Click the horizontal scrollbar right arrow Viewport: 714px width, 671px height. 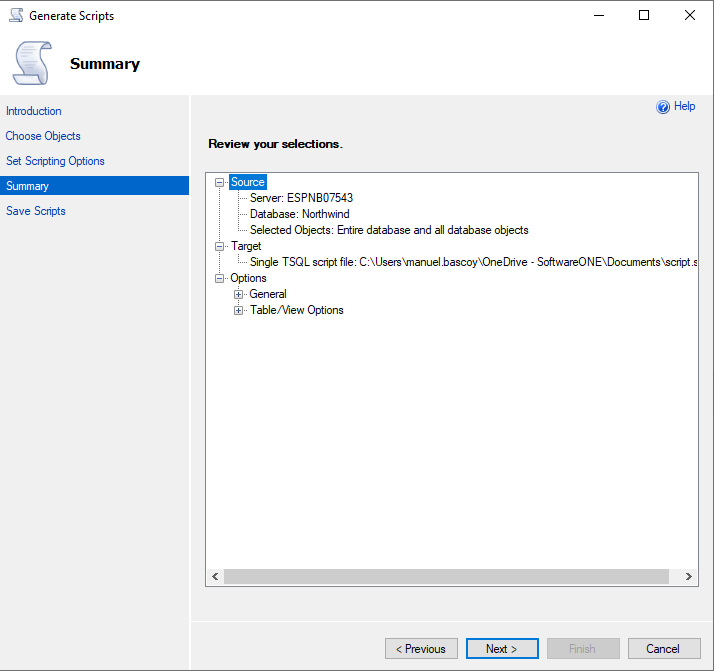[689, 577]
